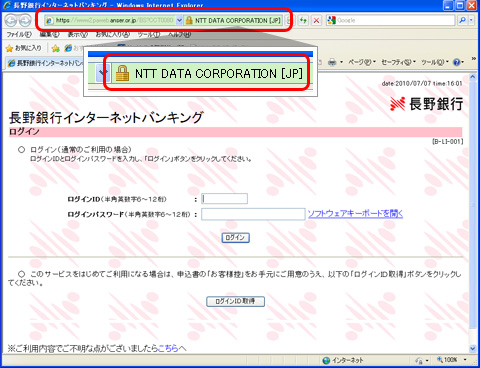Click the pink ログイン section header
The height and width of the screenshot is (368, 480).
tap(235, 132)
